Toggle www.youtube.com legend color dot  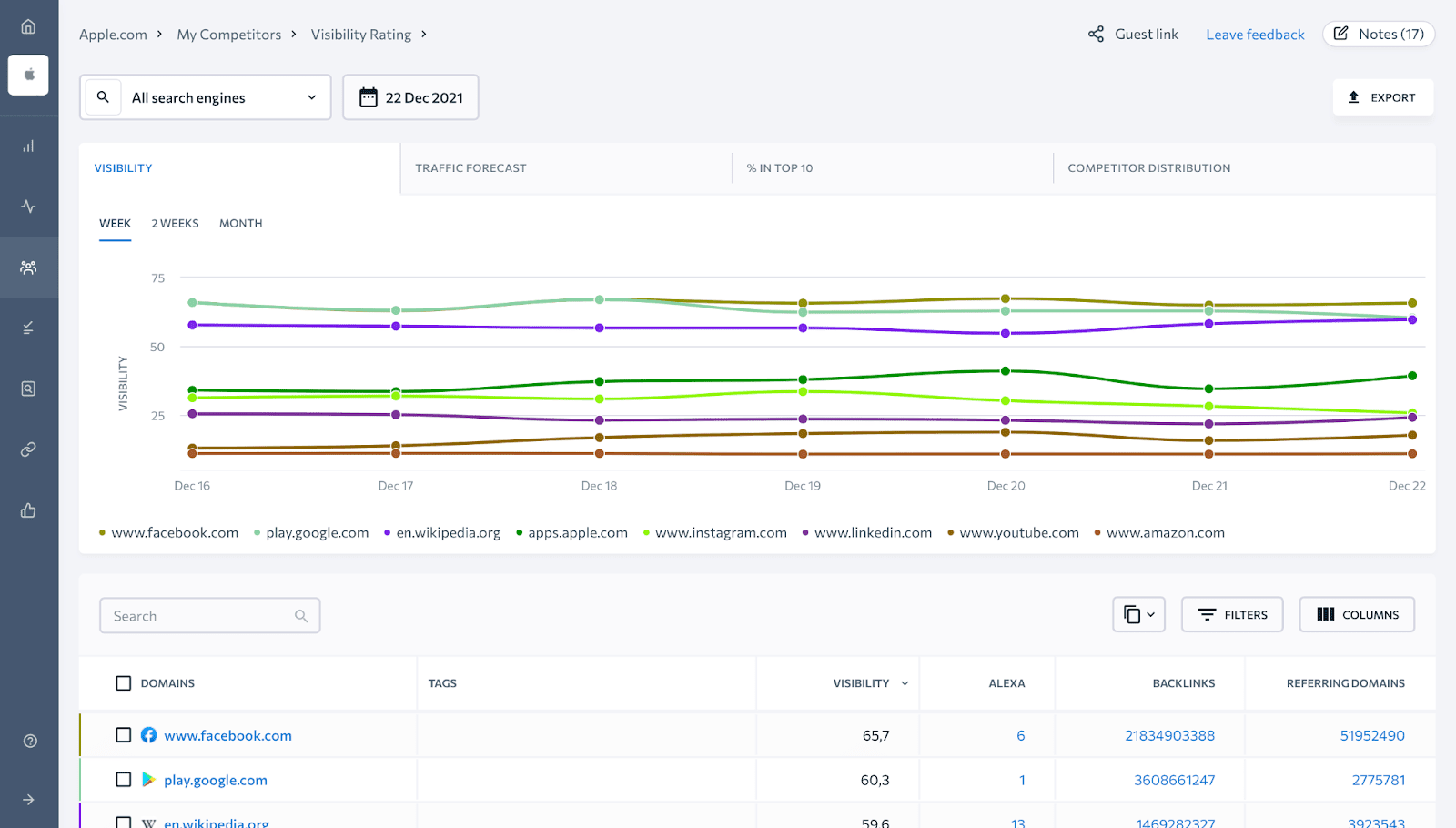(x=950, y=533)
